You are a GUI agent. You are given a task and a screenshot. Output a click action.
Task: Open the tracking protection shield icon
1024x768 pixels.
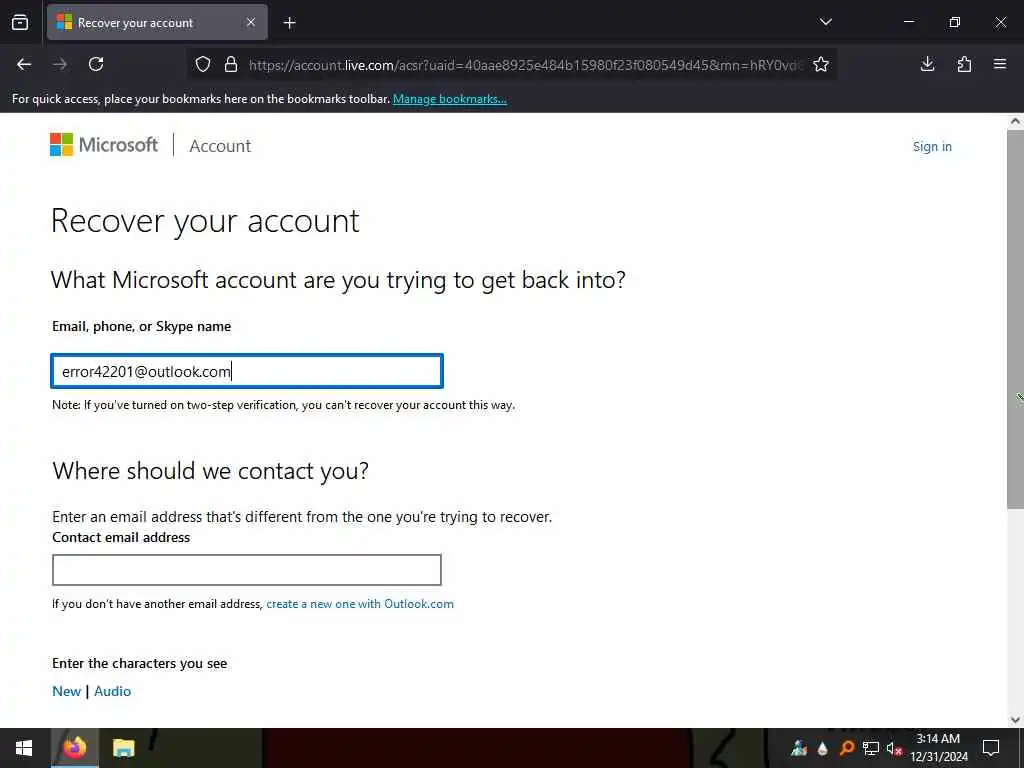(203, 64)
